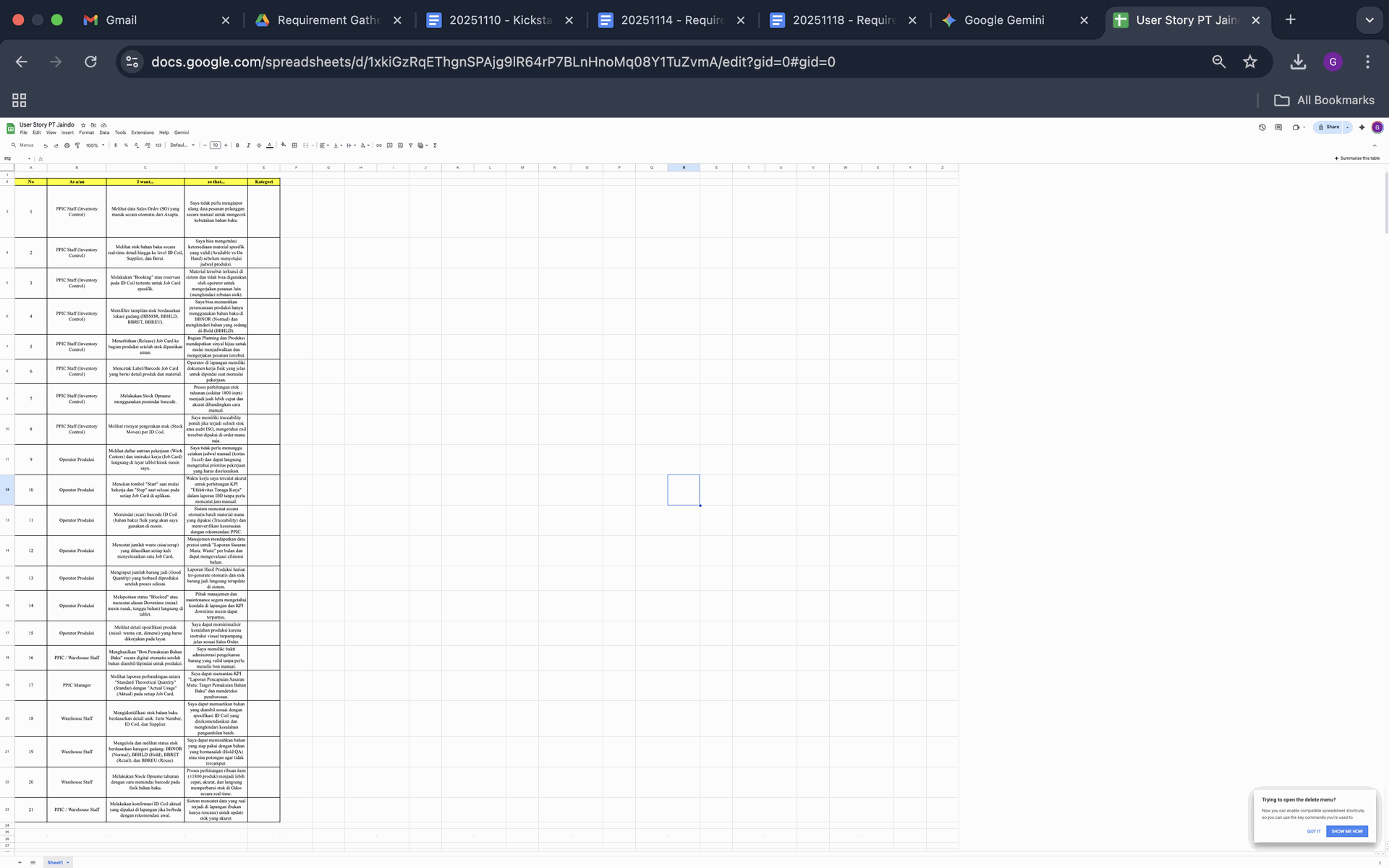This screenshot has height=868, width=1389.
Task: Click the R12 name box field
Action: (x=14, y=158)
